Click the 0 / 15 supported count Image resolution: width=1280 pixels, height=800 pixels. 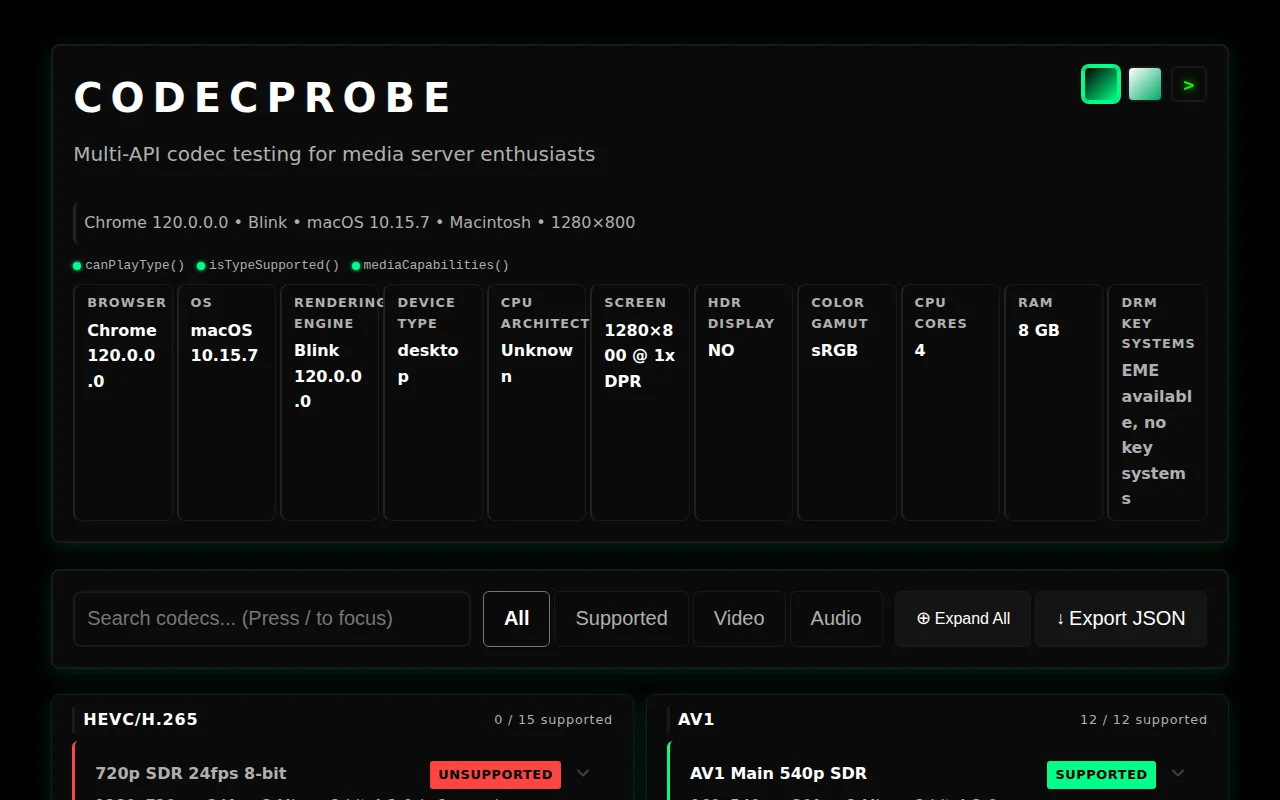(553, 719)
